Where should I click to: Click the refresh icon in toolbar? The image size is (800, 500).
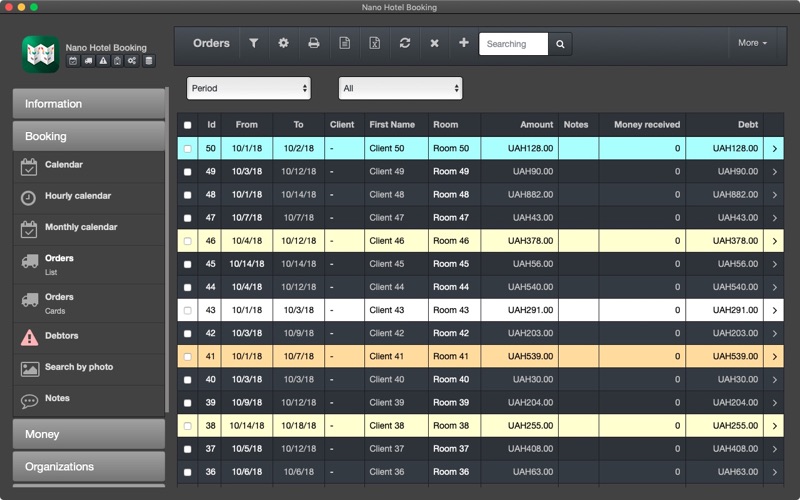405,43
